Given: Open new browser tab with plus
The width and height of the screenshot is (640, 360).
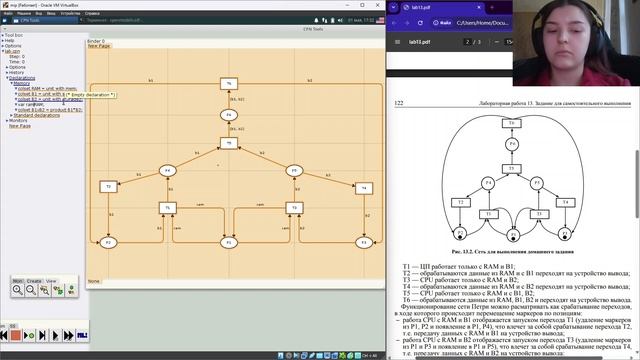Looking at the screenshot, I should 492,7.
